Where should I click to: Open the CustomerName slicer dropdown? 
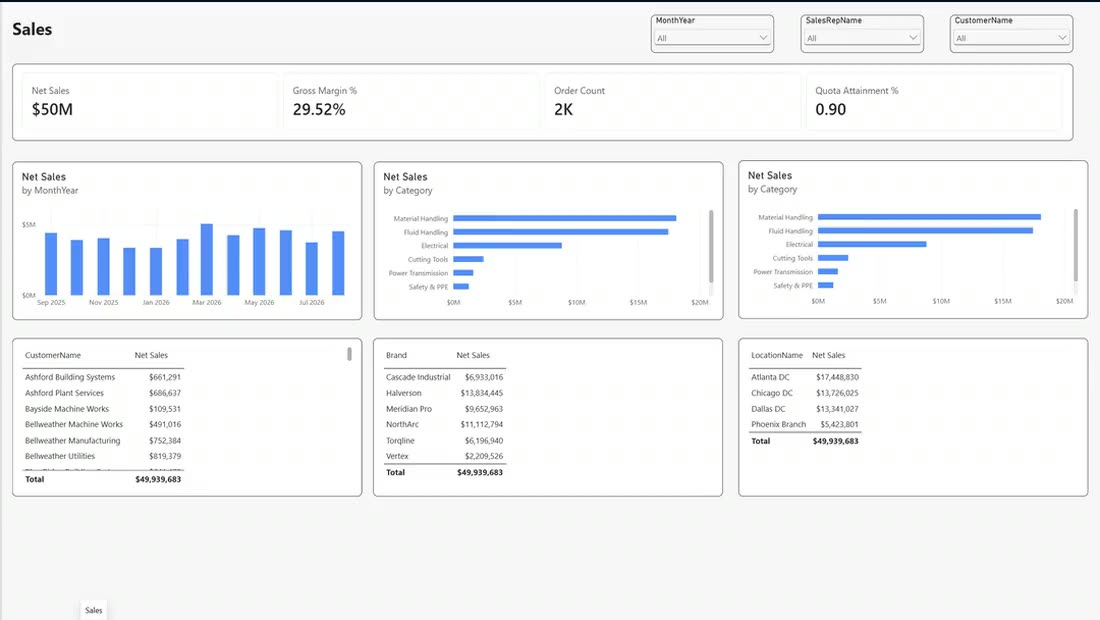click(x=1012, y=38)
